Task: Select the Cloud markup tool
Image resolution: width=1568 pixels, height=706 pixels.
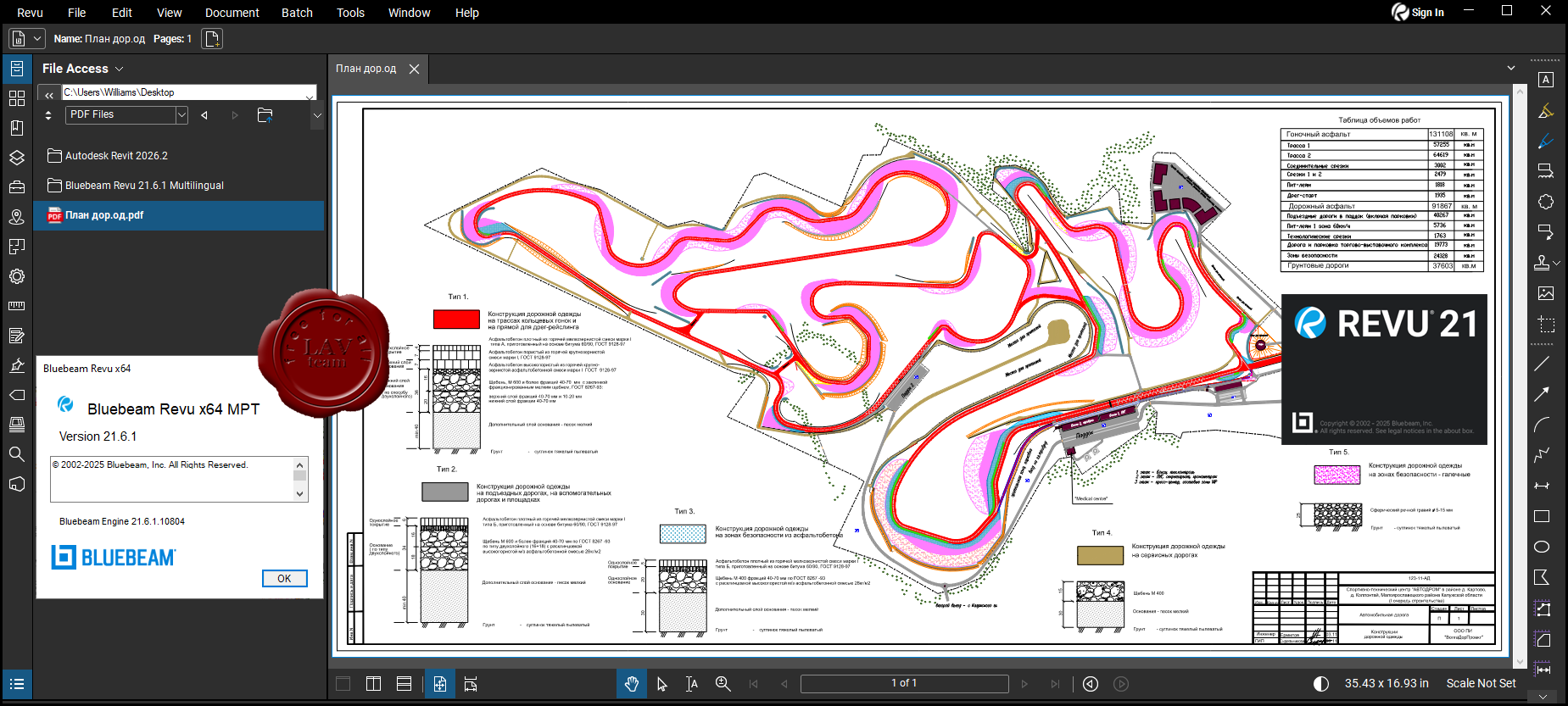Action: tap(1546, 202)
